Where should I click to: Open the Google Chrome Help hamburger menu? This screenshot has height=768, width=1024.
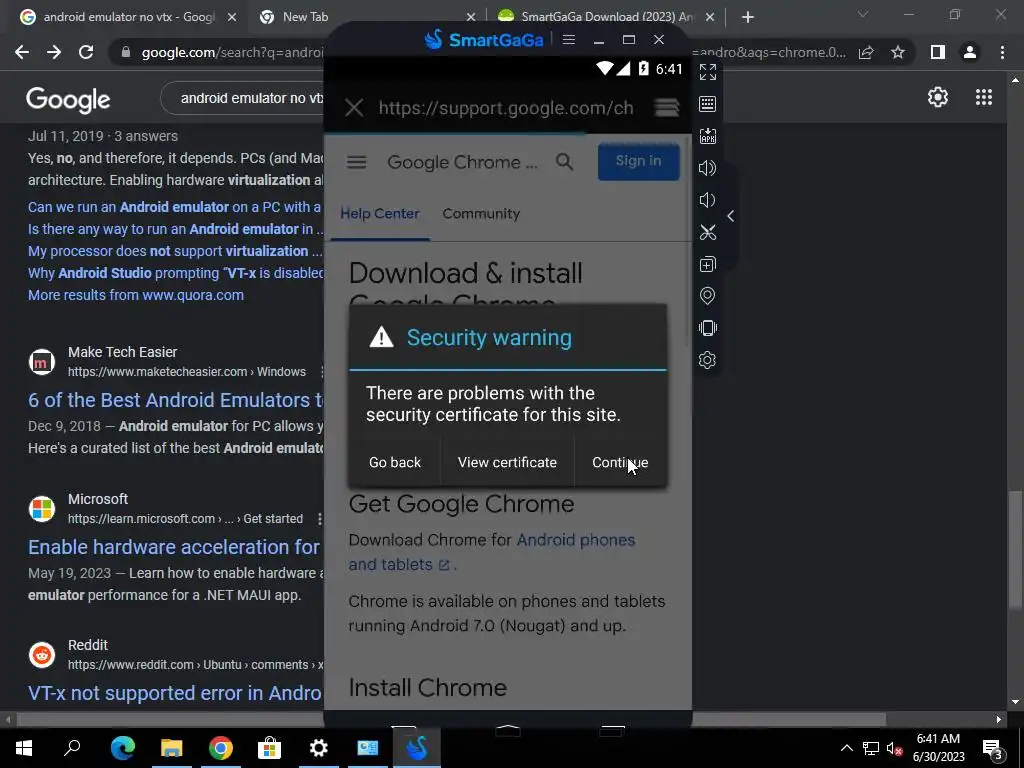(357, 162)
